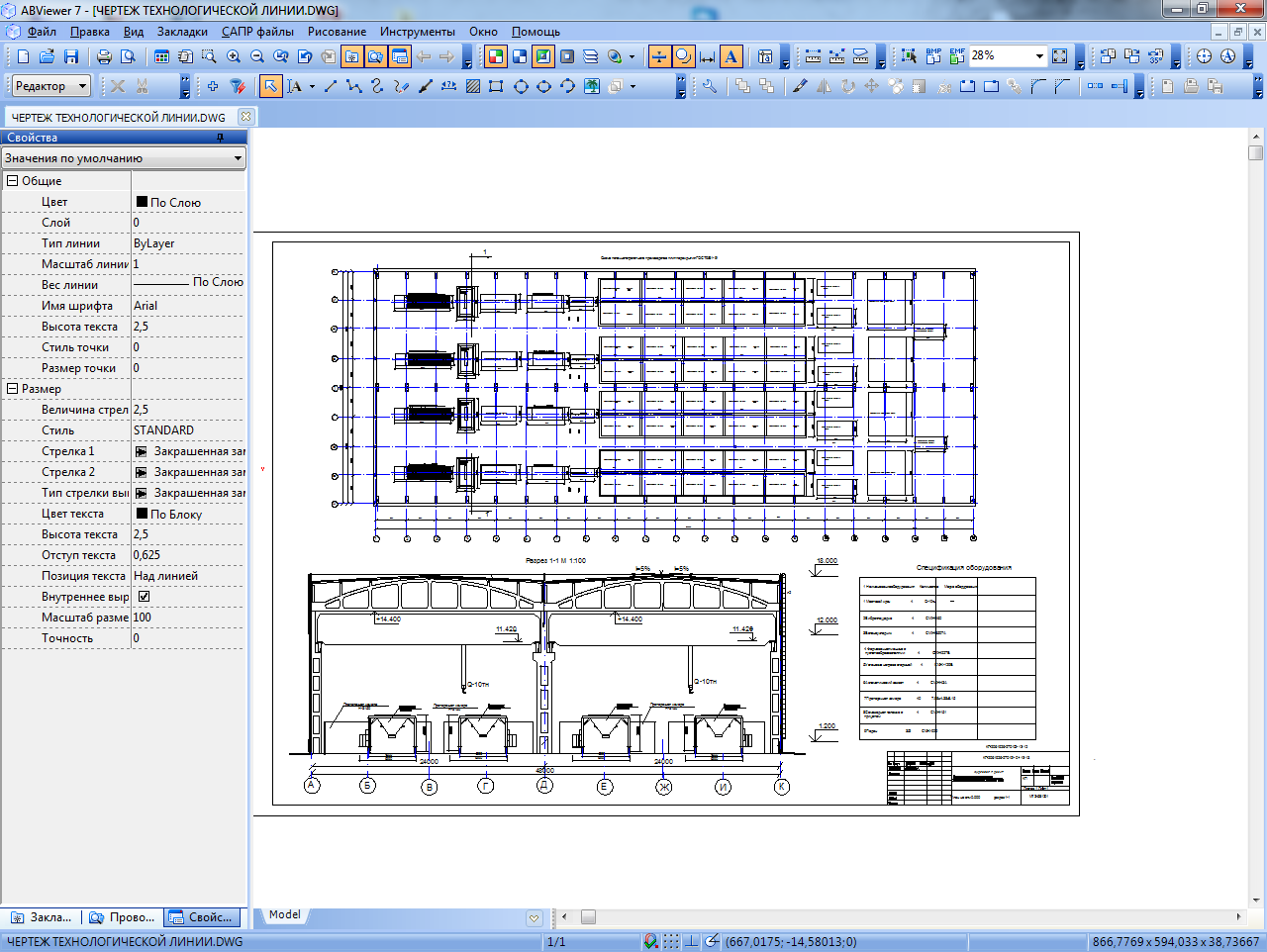Screen dimensions: 1267x952
Task: Click the wrench settings icon
Action: point(709,86)
